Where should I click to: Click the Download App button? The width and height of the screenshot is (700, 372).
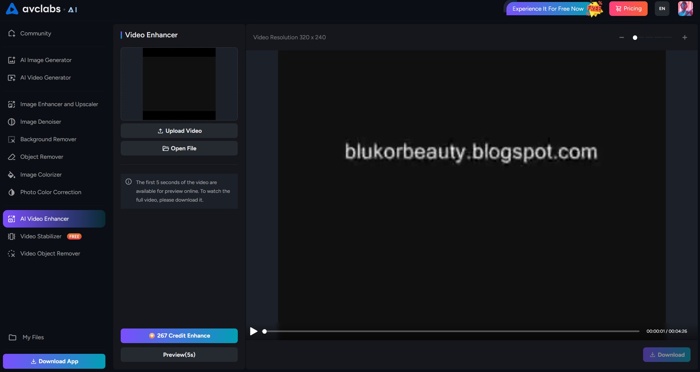(54, 361)
